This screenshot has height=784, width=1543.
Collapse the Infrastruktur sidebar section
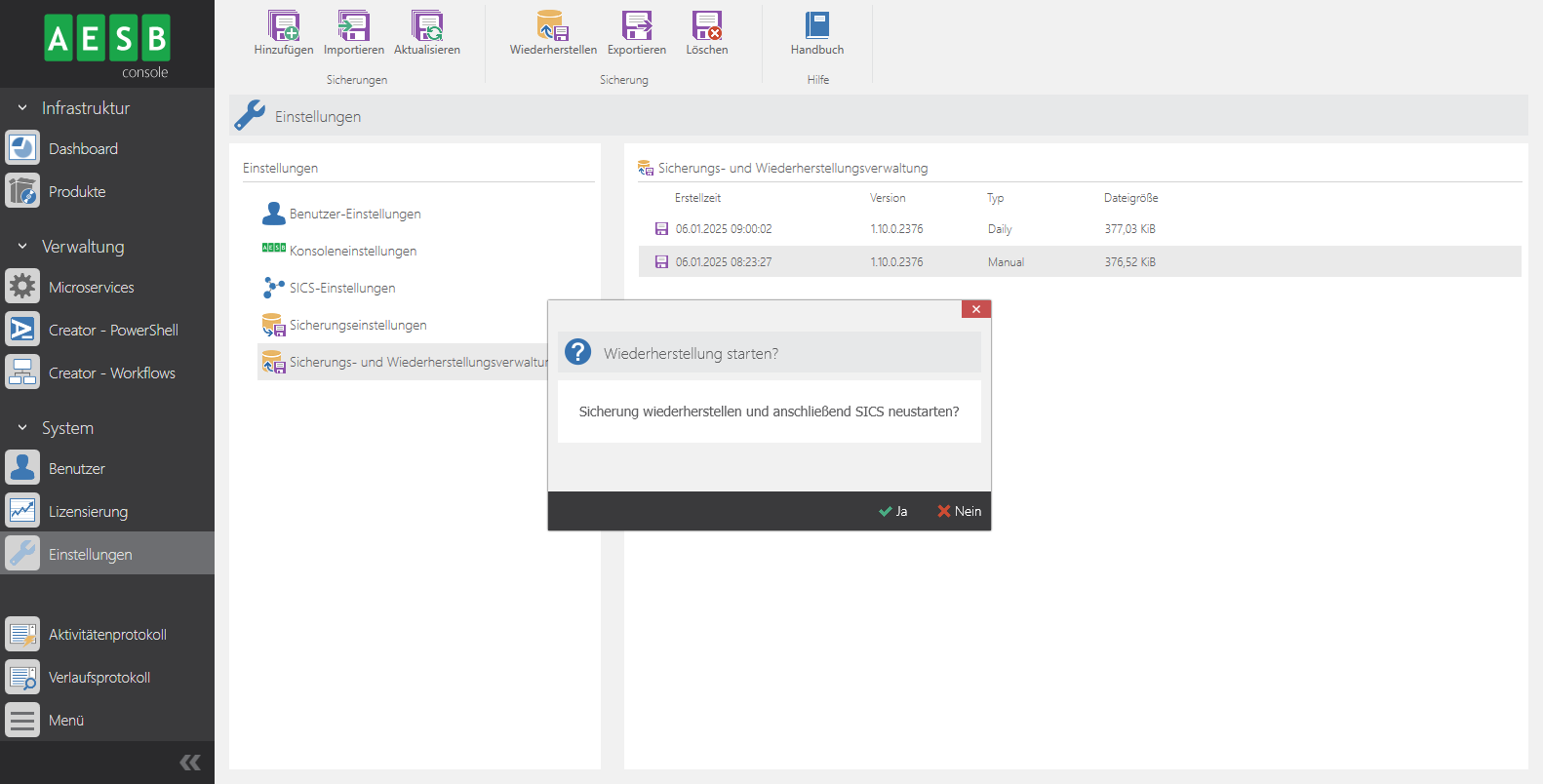(22, 108)
